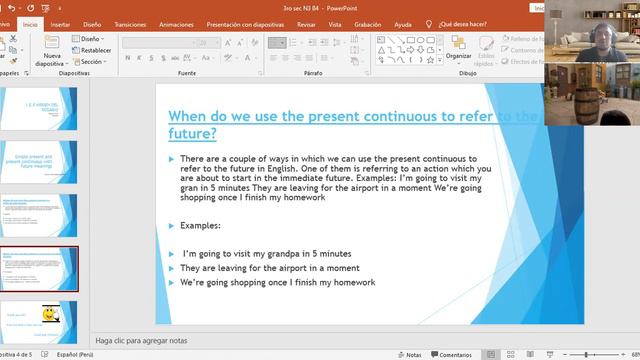Select the rectangle shape in shapes gallery
The width and height of the screenshot is (640, 360).
pyautogui.click(x=411, y=40)
